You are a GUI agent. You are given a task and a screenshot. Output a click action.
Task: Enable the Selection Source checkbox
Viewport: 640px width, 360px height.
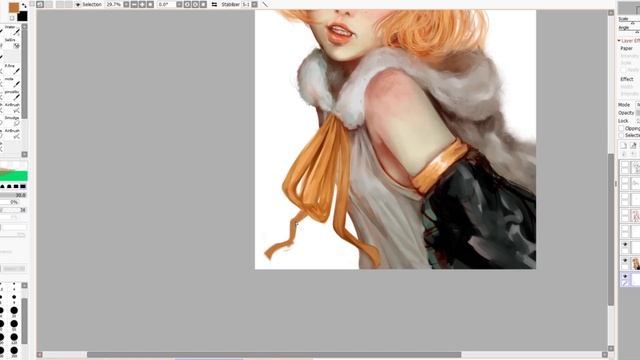click(x=622, y=135)
